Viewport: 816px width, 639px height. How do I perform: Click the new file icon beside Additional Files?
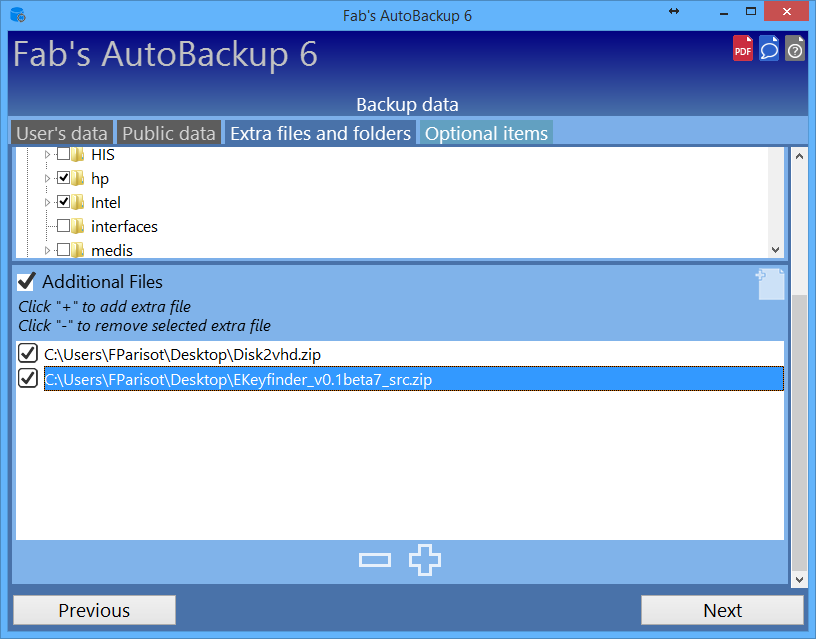pos(770,284)
